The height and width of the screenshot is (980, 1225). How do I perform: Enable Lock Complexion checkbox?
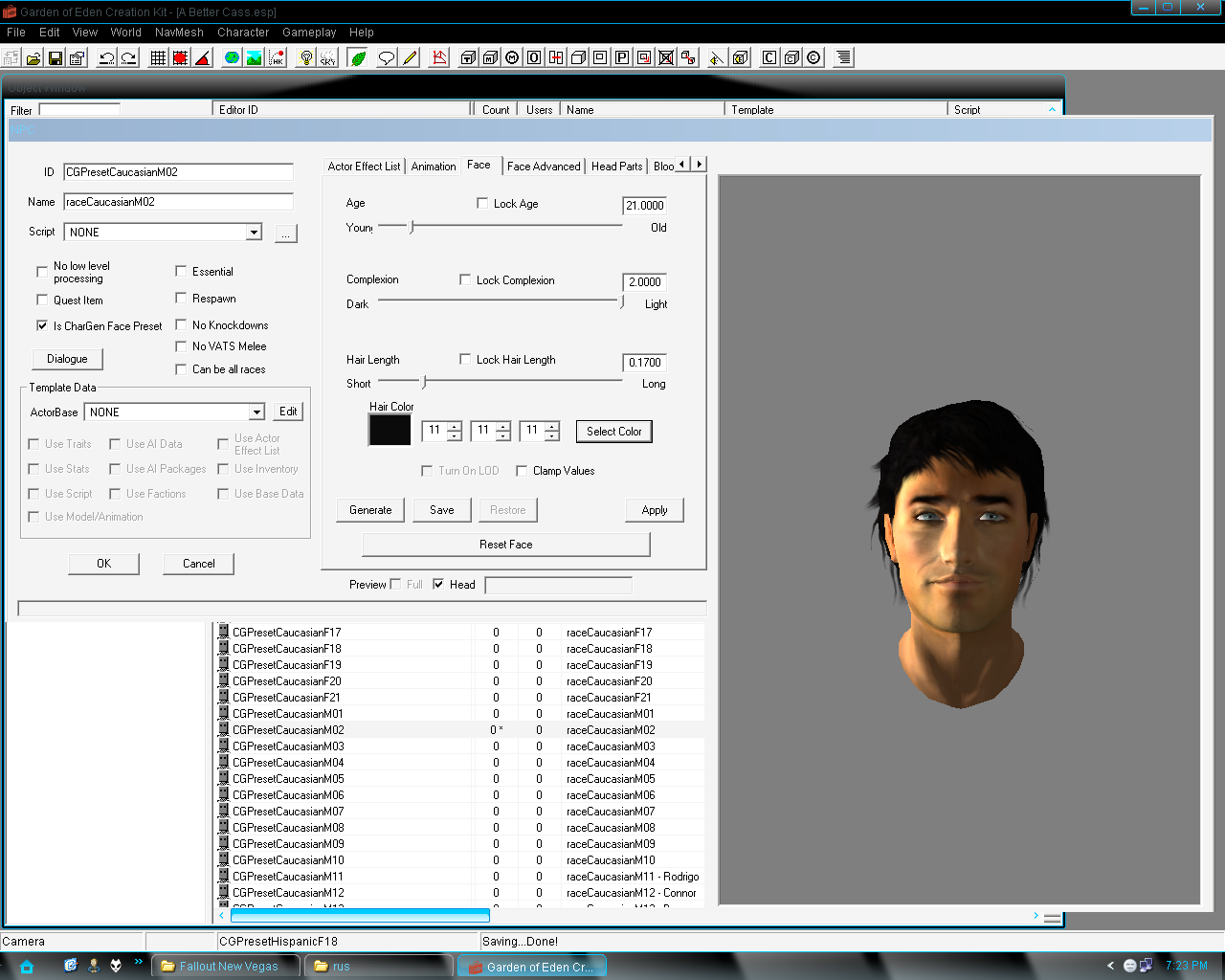click(x=465, y=279)
